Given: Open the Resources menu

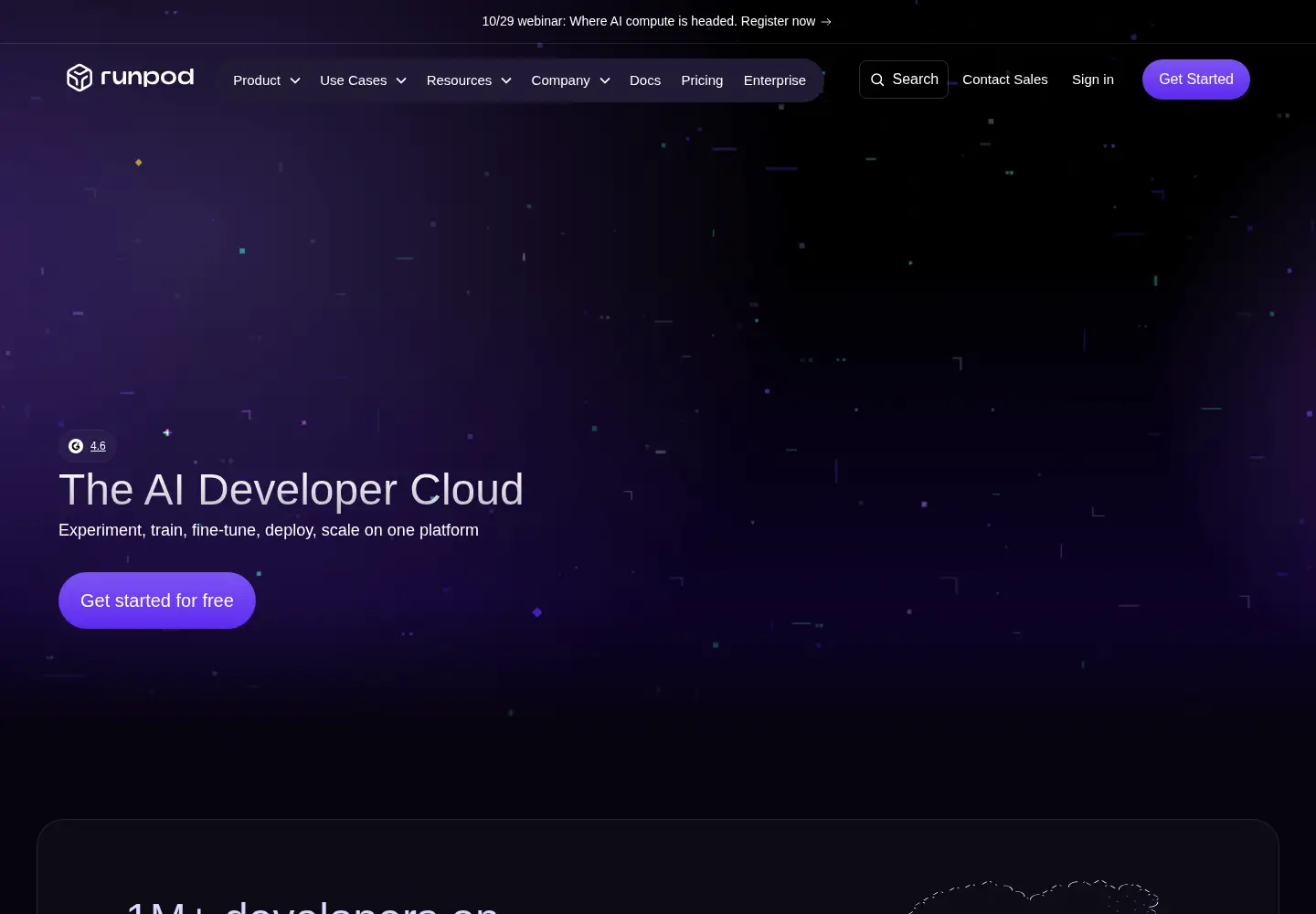Looking at the screenshot, I should (x=469, y=80).
